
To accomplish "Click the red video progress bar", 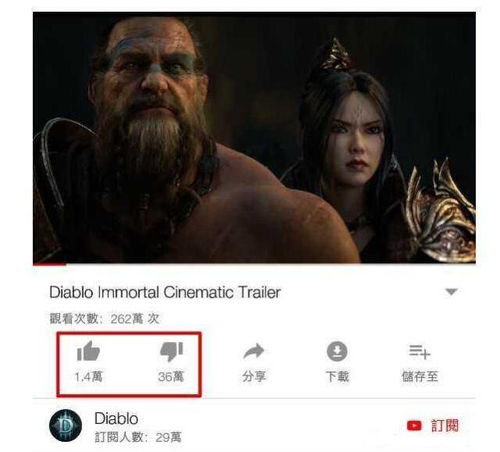I will click(x=49, y=264).
